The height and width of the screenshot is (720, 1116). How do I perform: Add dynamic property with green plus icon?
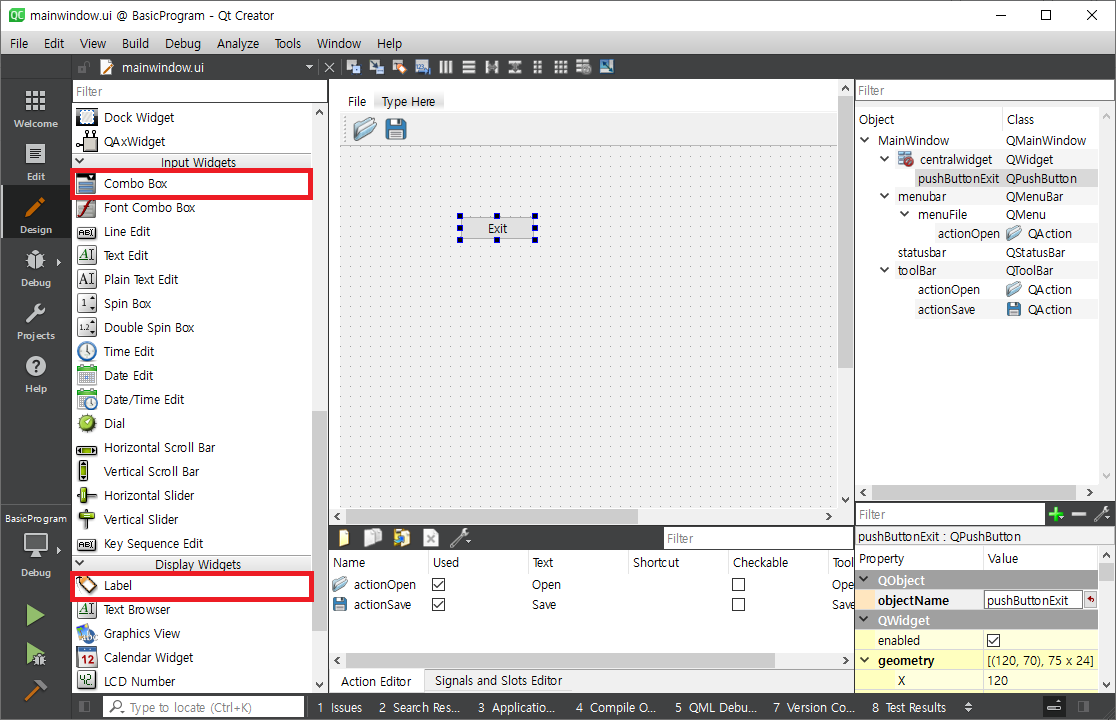click(1056, 514)
